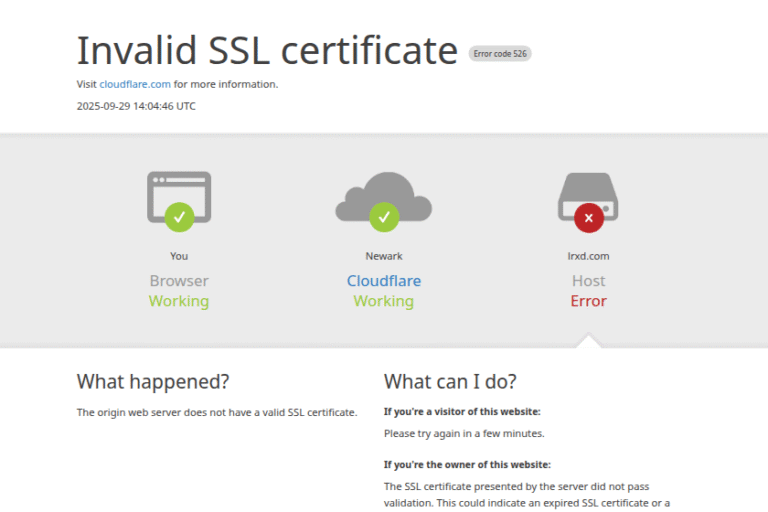Screen dimensions: 768x512
Task: Click the red X badge on the server icon
Action: pyautogui.click(x=588, y=216)
